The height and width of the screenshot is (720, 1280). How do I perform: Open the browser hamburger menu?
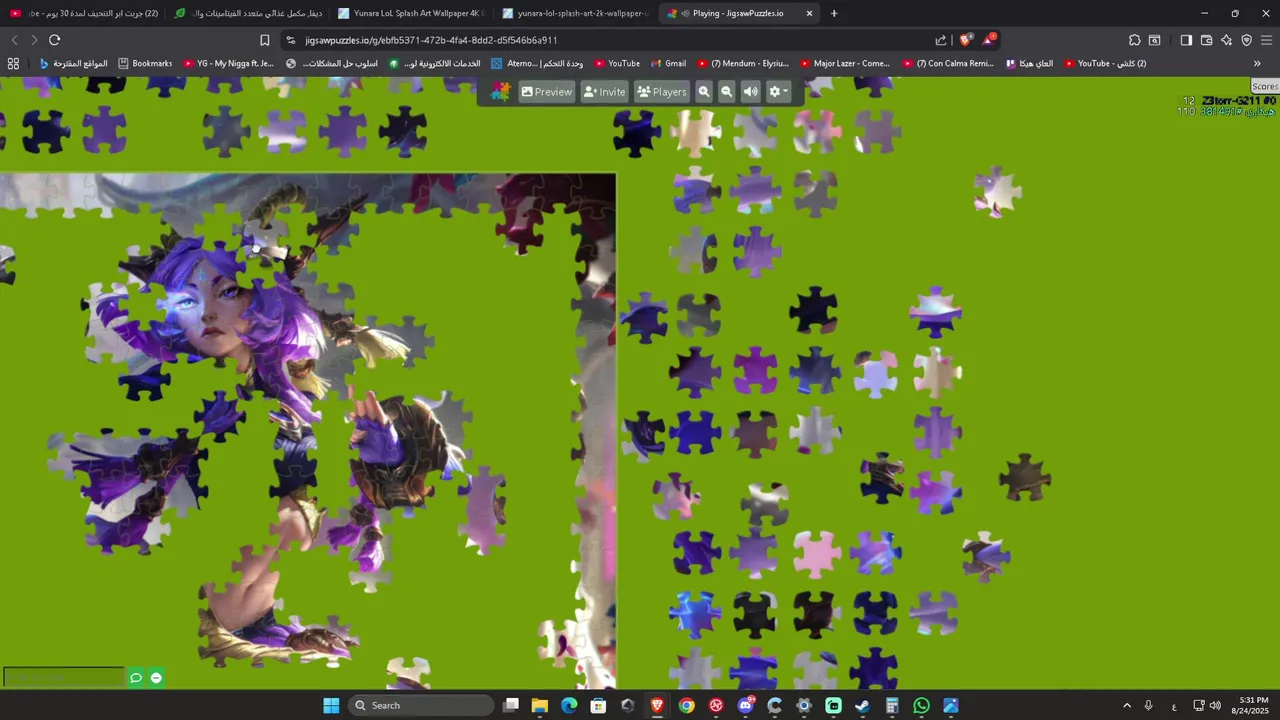pos(1266,40)
